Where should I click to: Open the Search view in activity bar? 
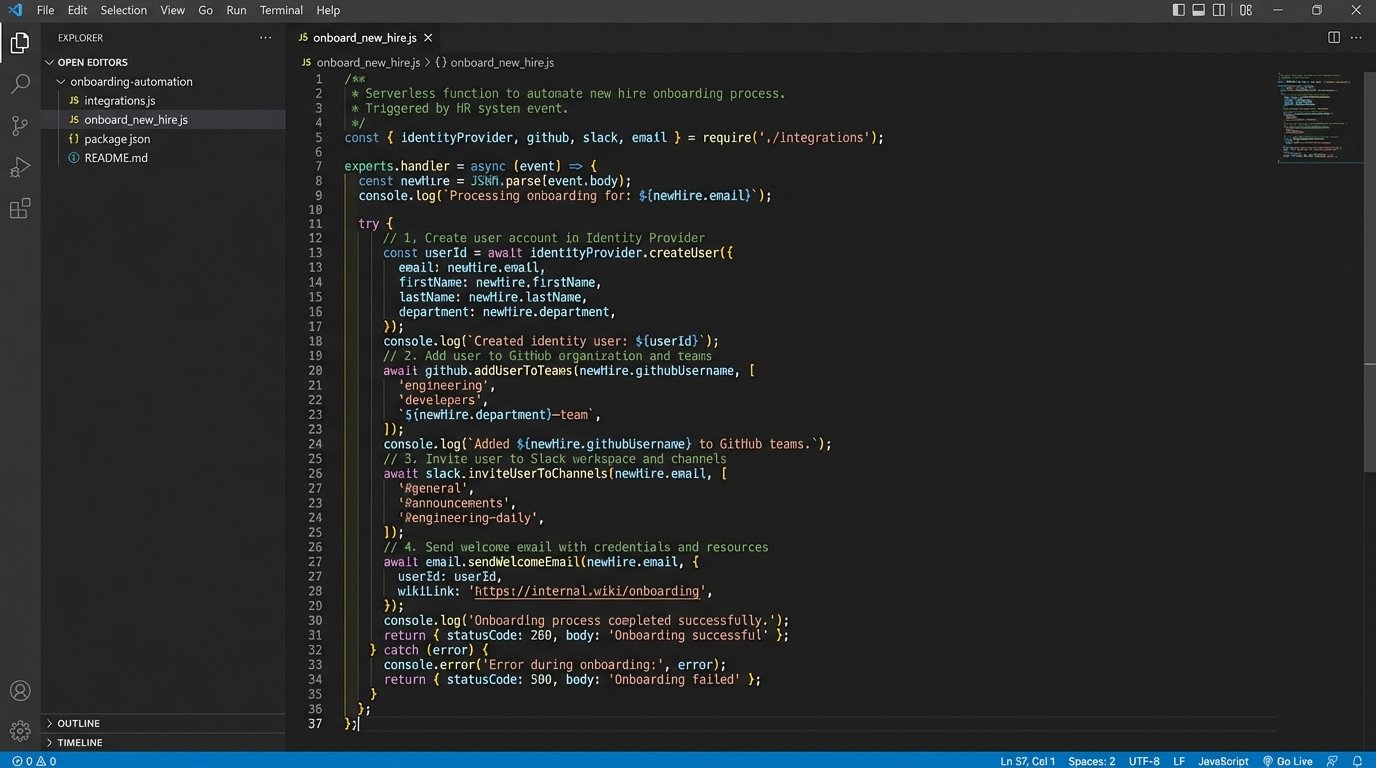pos(20,84)
